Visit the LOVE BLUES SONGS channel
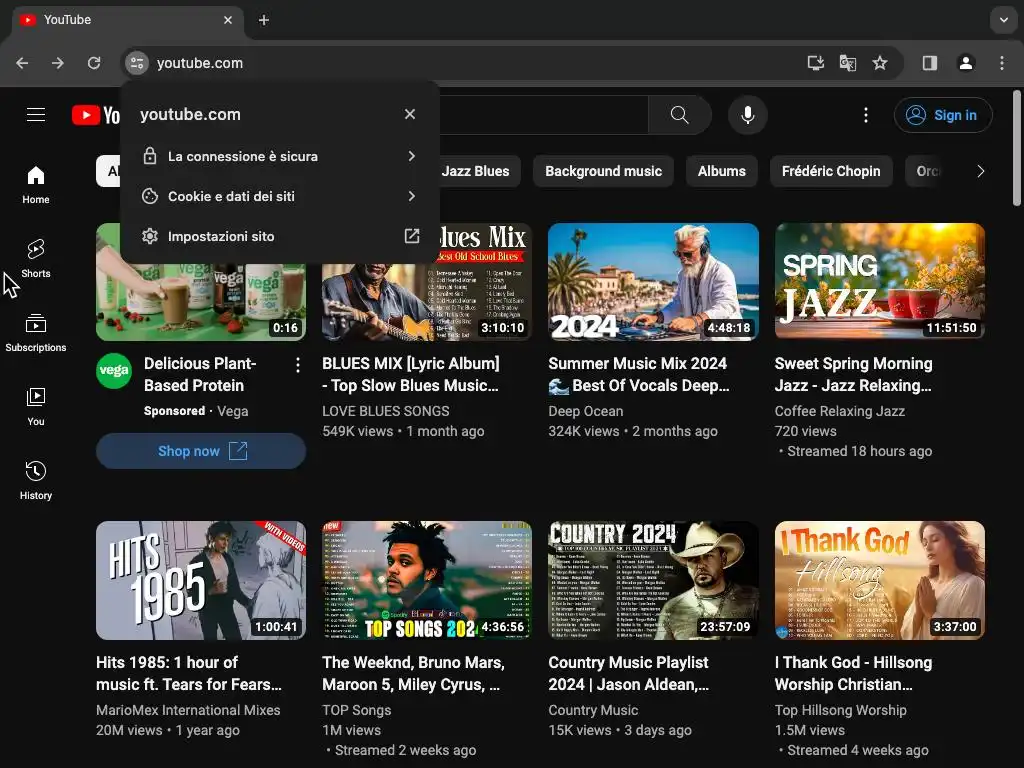Image resolution: width=1024 pixels, height=768 pixels. [385, 411]
